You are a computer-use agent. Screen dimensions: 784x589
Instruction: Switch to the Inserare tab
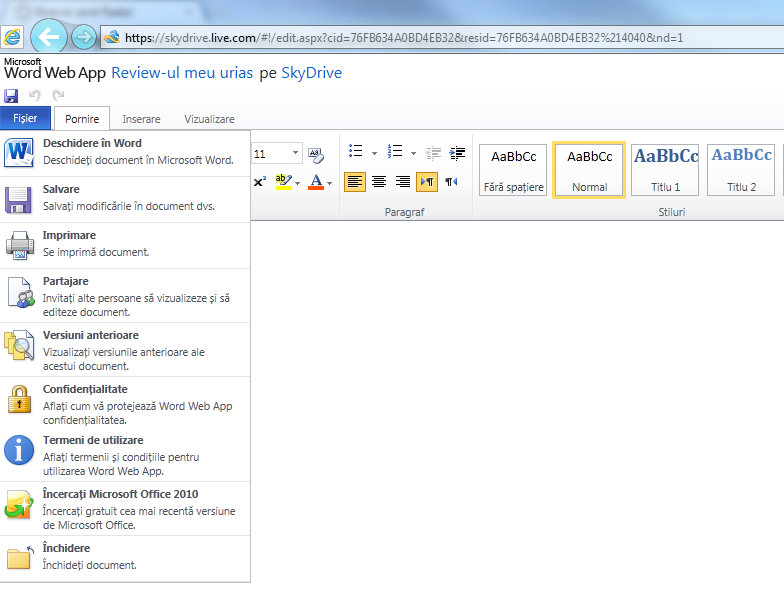coord(142,119)
